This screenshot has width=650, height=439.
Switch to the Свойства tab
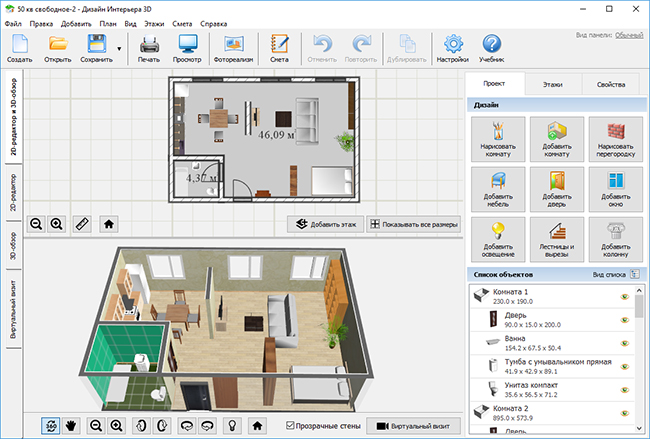point(611,84)
